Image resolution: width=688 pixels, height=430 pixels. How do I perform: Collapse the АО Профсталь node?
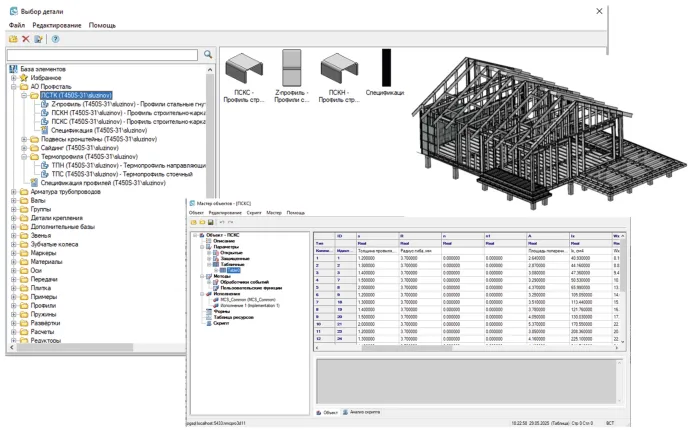click(x=14, y=86)
